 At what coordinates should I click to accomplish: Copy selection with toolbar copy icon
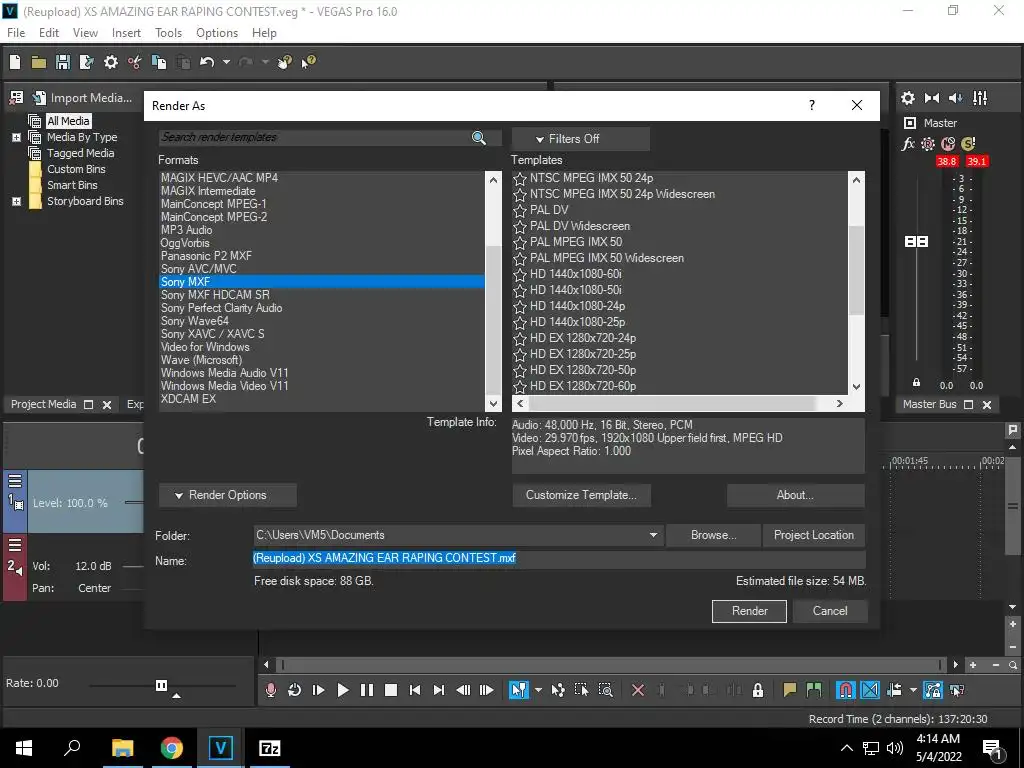(x=159, y=62)
